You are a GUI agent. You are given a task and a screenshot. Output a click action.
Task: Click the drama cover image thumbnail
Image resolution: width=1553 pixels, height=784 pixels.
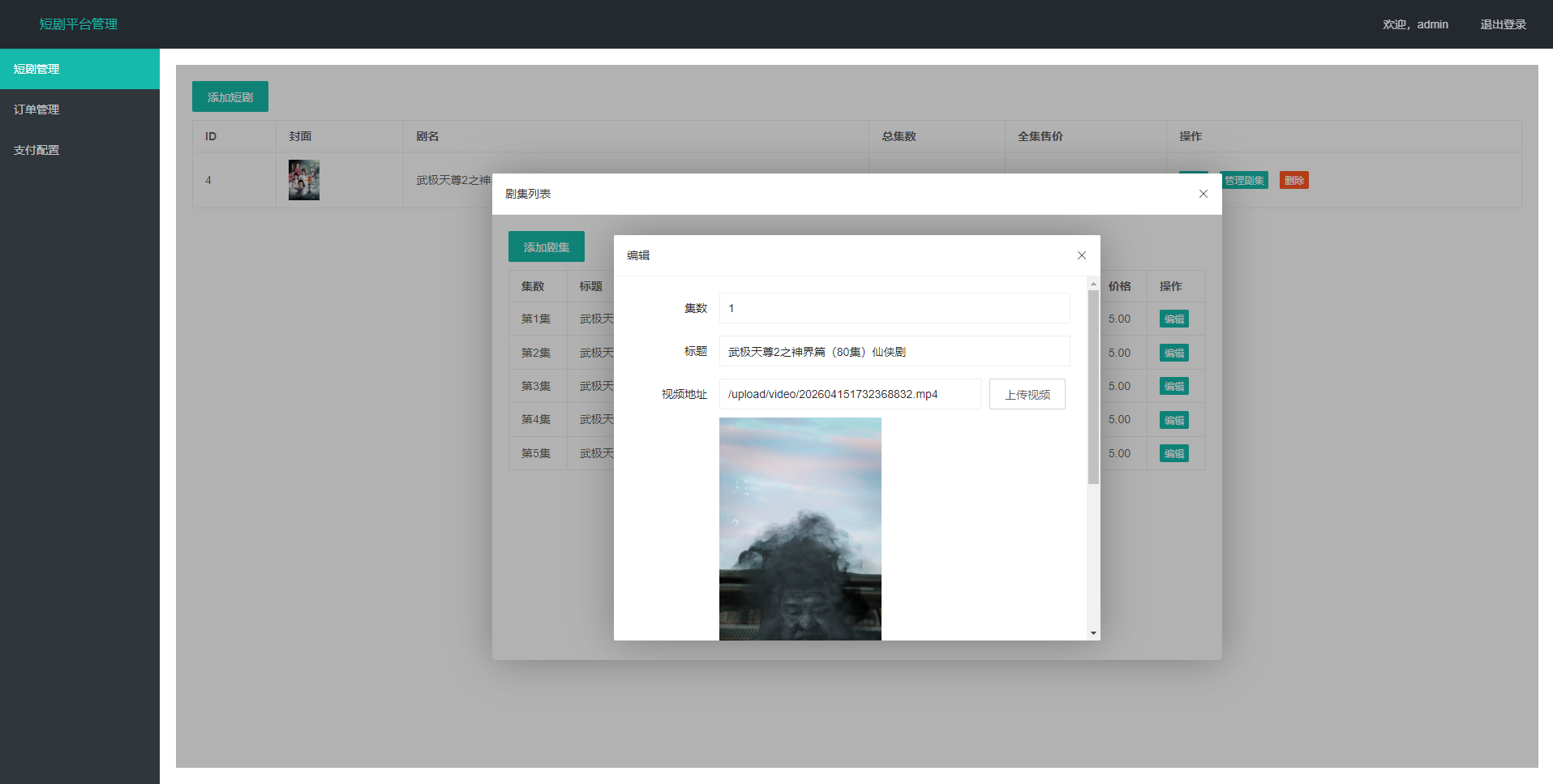304,180
